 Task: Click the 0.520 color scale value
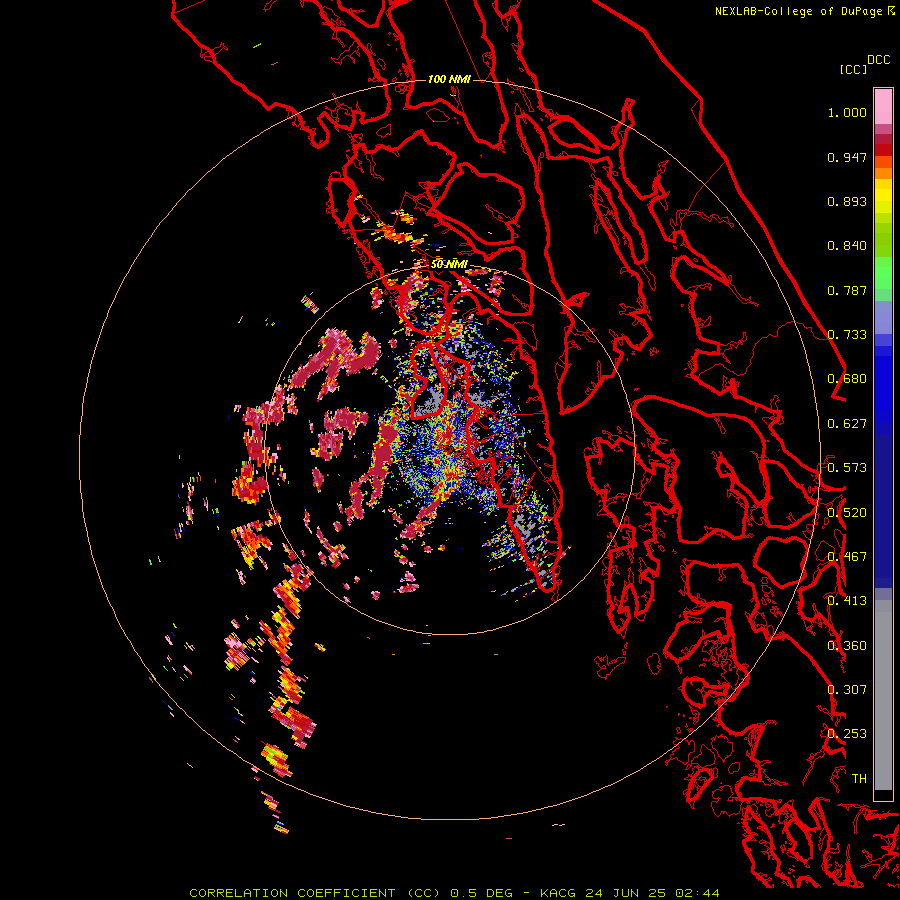pyautogui.click(x=847, y=513)
